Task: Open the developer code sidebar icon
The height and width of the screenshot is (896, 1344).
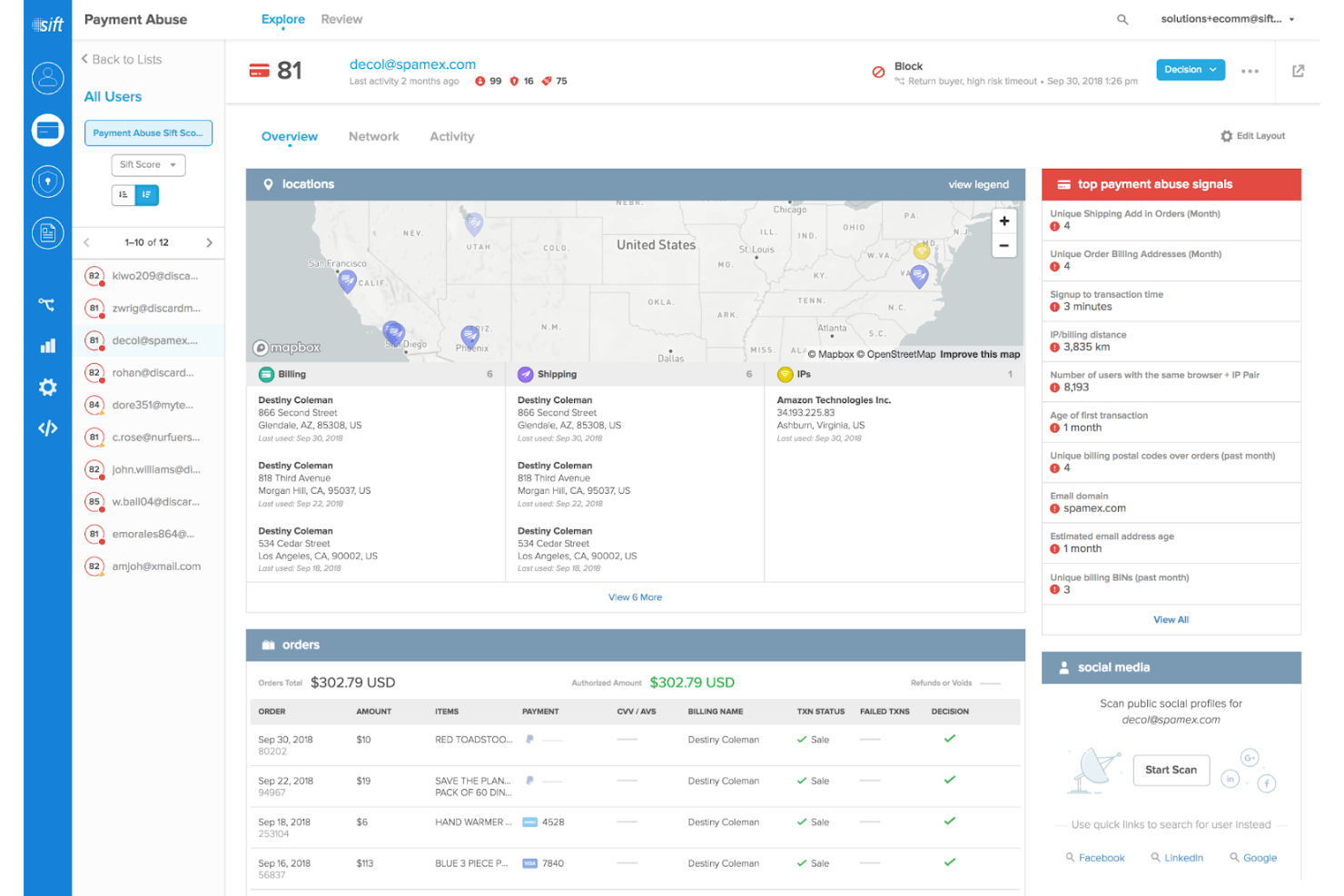Action: pos(47,428)
